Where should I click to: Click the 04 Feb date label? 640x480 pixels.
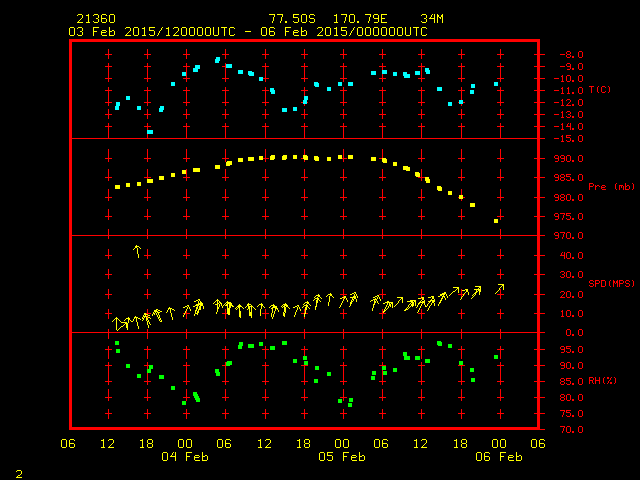[185, 456]
